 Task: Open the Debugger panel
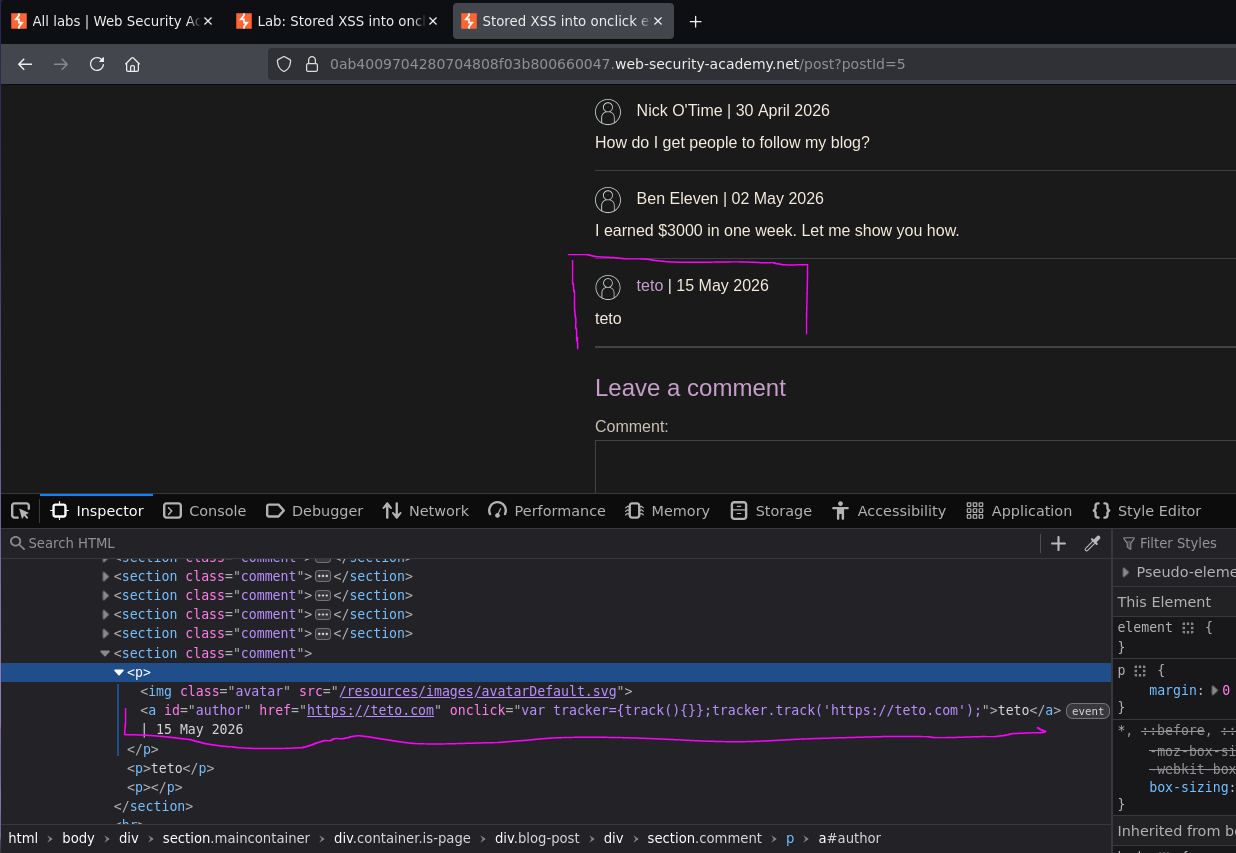tap(314, 511)
